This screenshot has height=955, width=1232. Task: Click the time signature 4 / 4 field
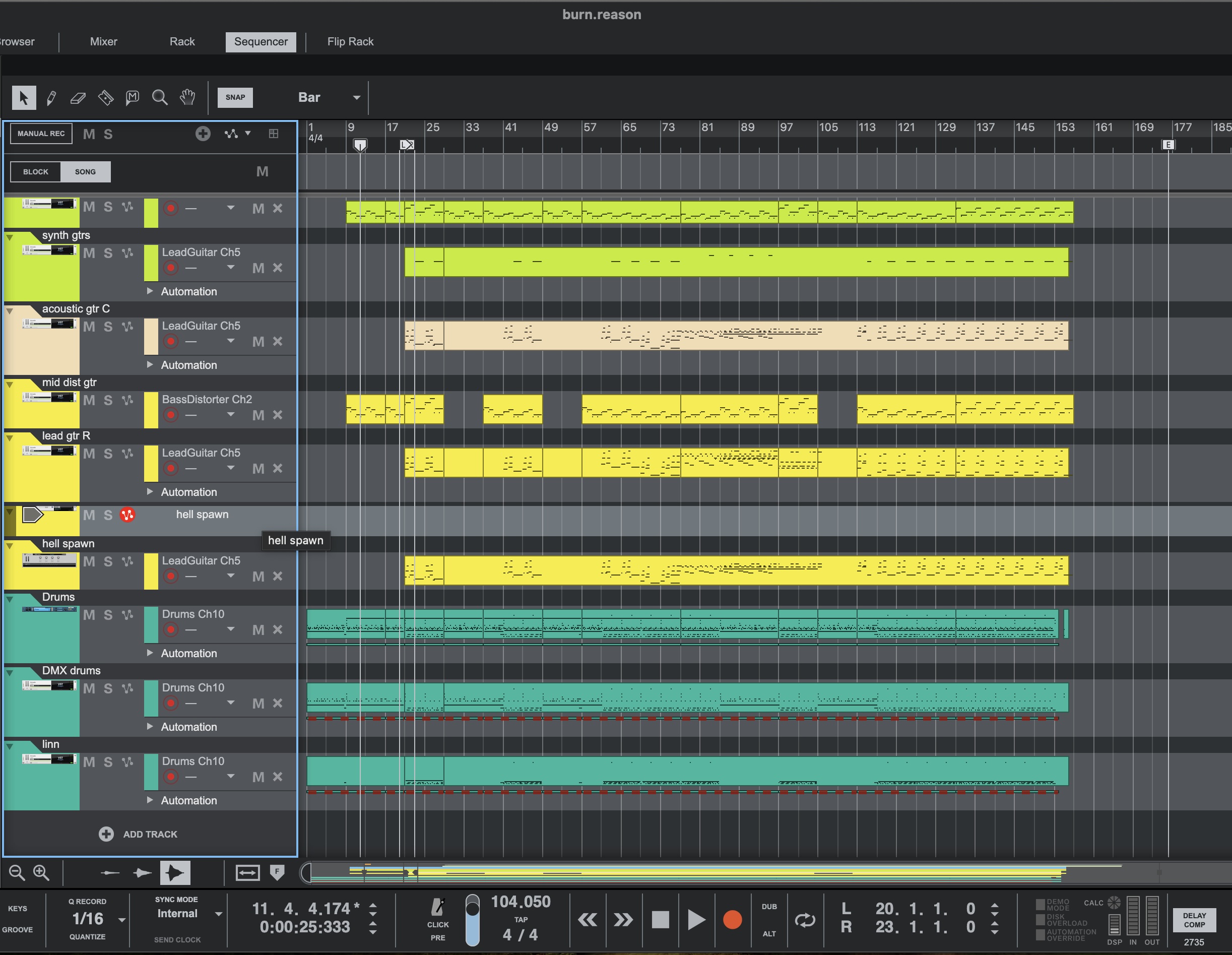pyautogui.click(x=520, y=935)
